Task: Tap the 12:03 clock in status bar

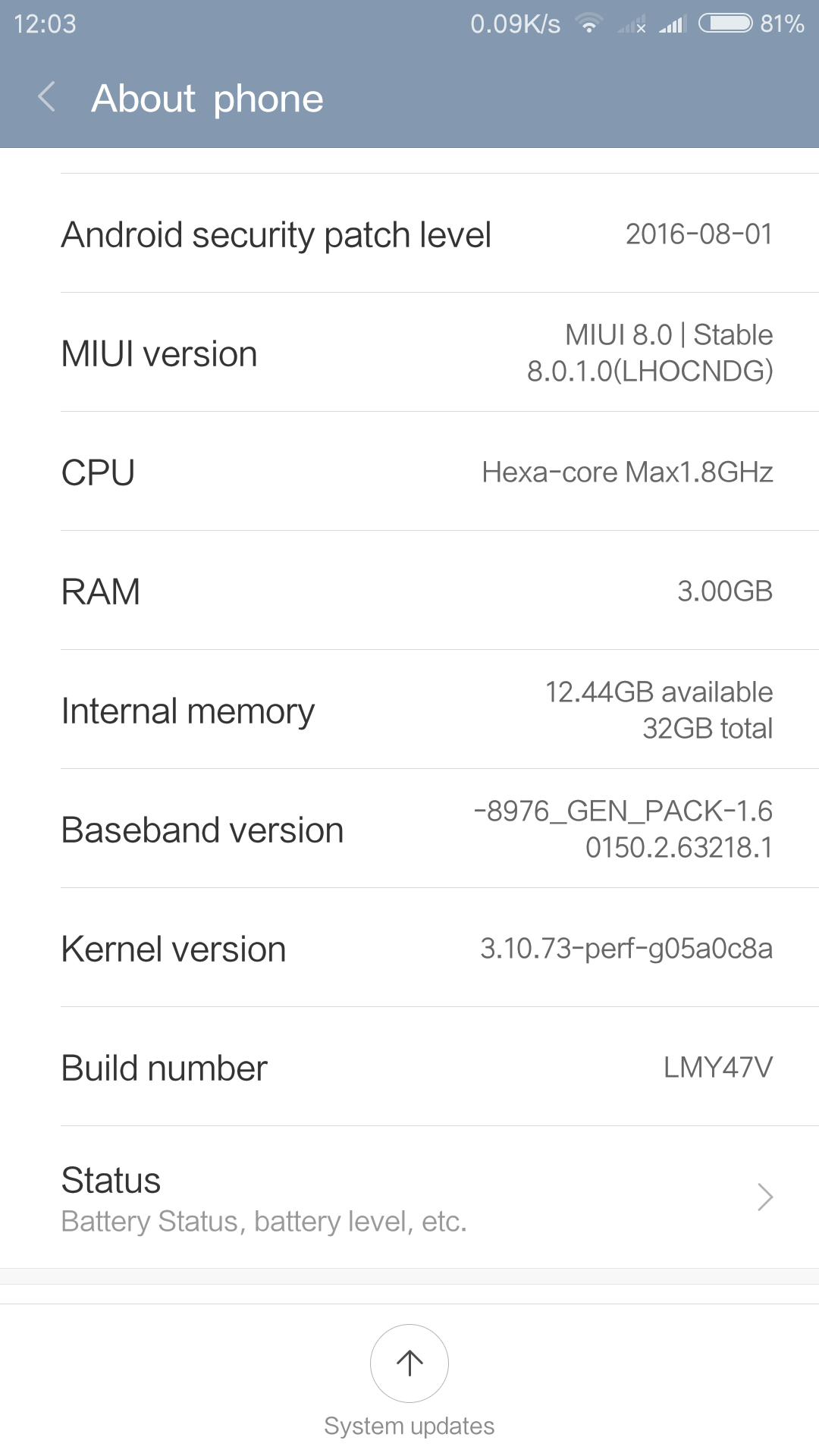Action: (x=45, y=24)
